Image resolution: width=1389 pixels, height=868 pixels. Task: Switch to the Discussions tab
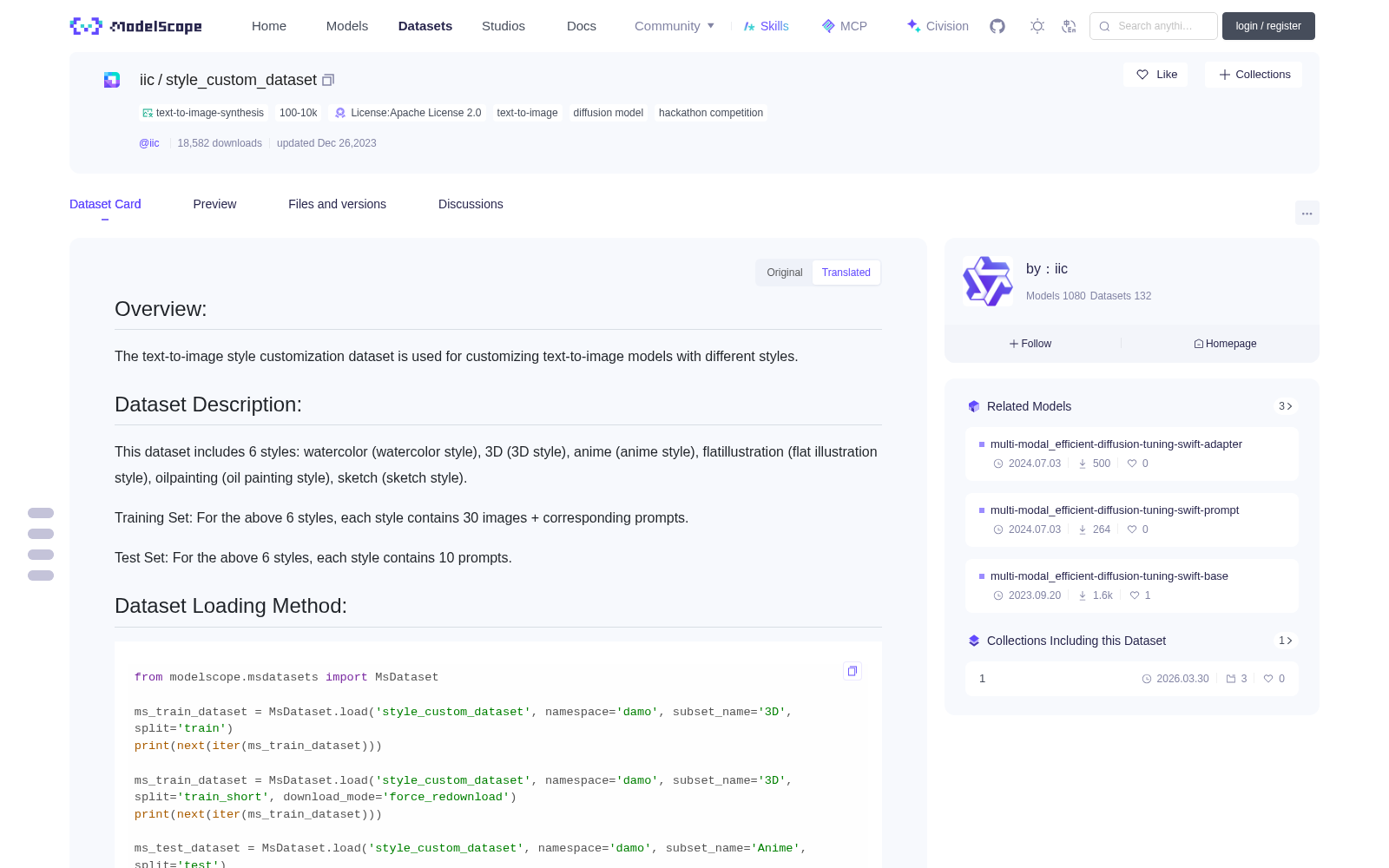(471, 204)
